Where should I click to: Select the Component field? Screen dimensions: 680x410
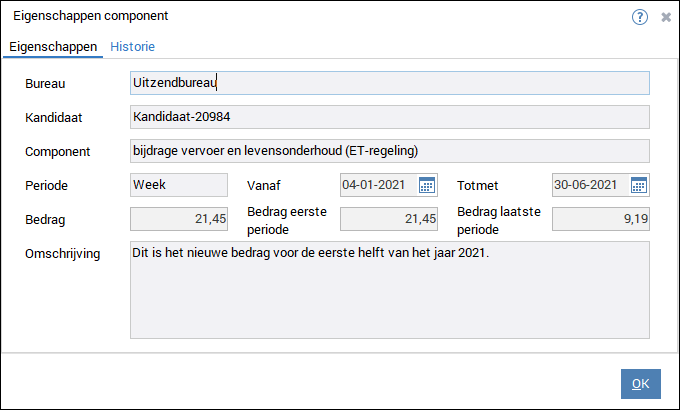(x=389, y=151)
